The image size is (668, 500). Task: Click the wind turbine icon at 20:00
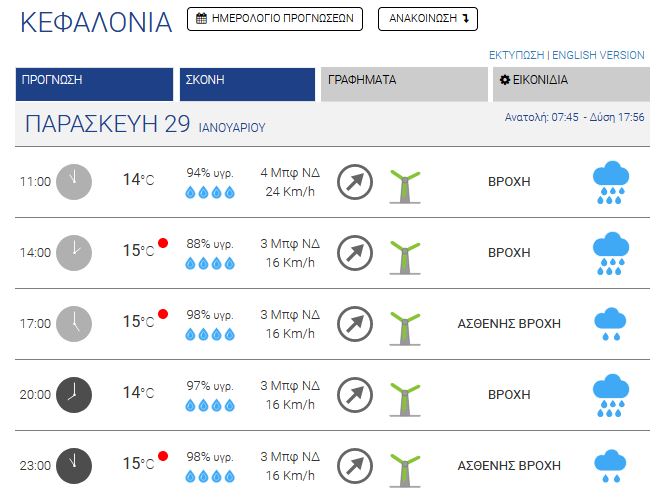point(405,399)
